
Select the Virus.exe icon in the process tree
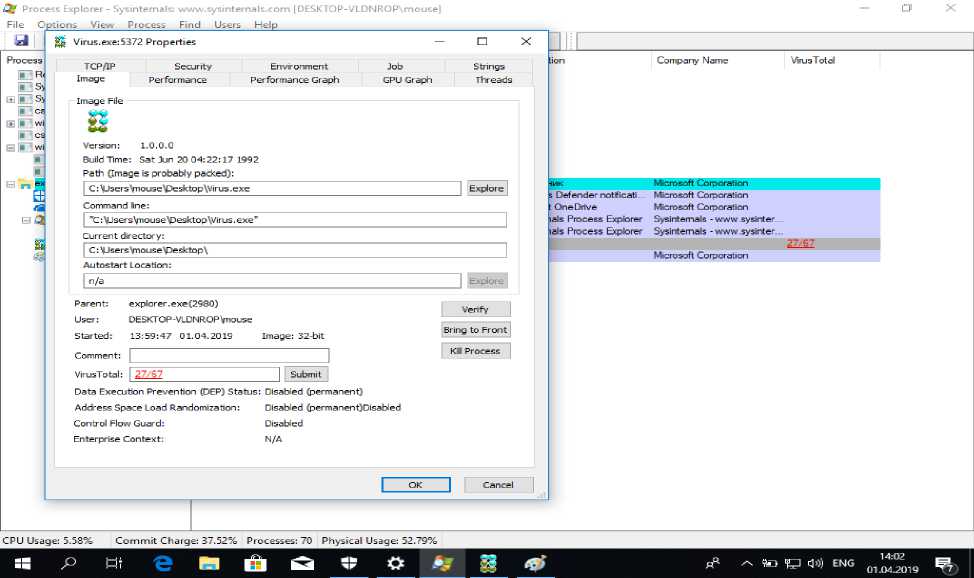pos(40,244)
